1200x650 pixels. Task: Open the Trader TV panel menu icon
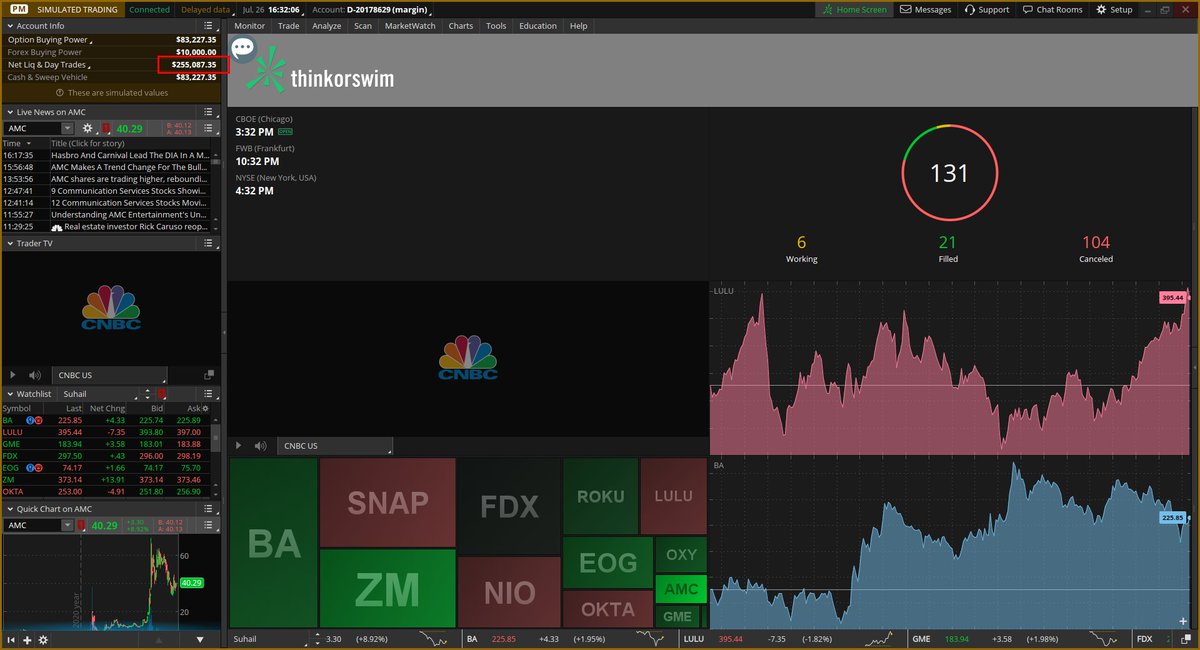[x=209, y=243]
